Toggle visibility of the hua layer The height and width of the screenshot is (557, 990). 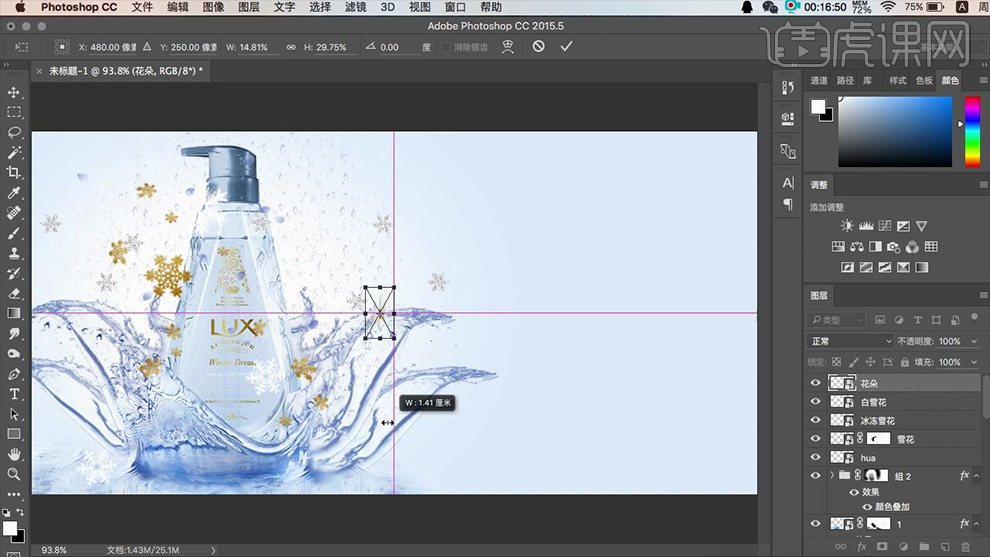(x=815, y=457)
